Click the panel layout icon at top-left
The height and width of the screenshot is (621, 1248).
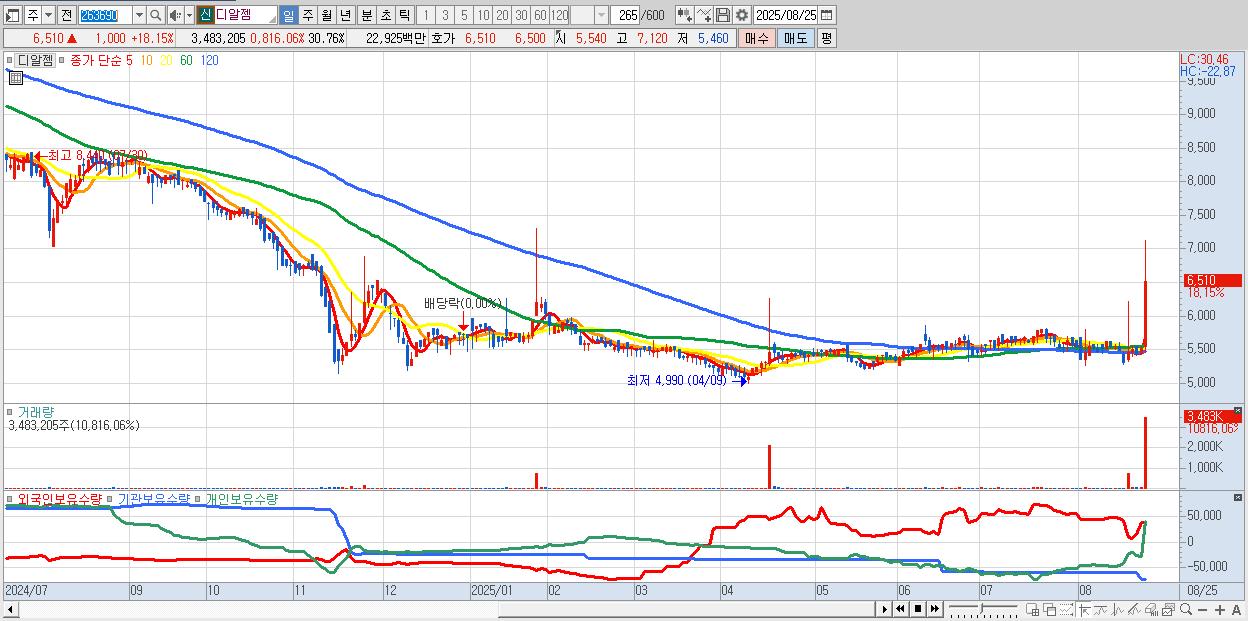coord(12,15)
